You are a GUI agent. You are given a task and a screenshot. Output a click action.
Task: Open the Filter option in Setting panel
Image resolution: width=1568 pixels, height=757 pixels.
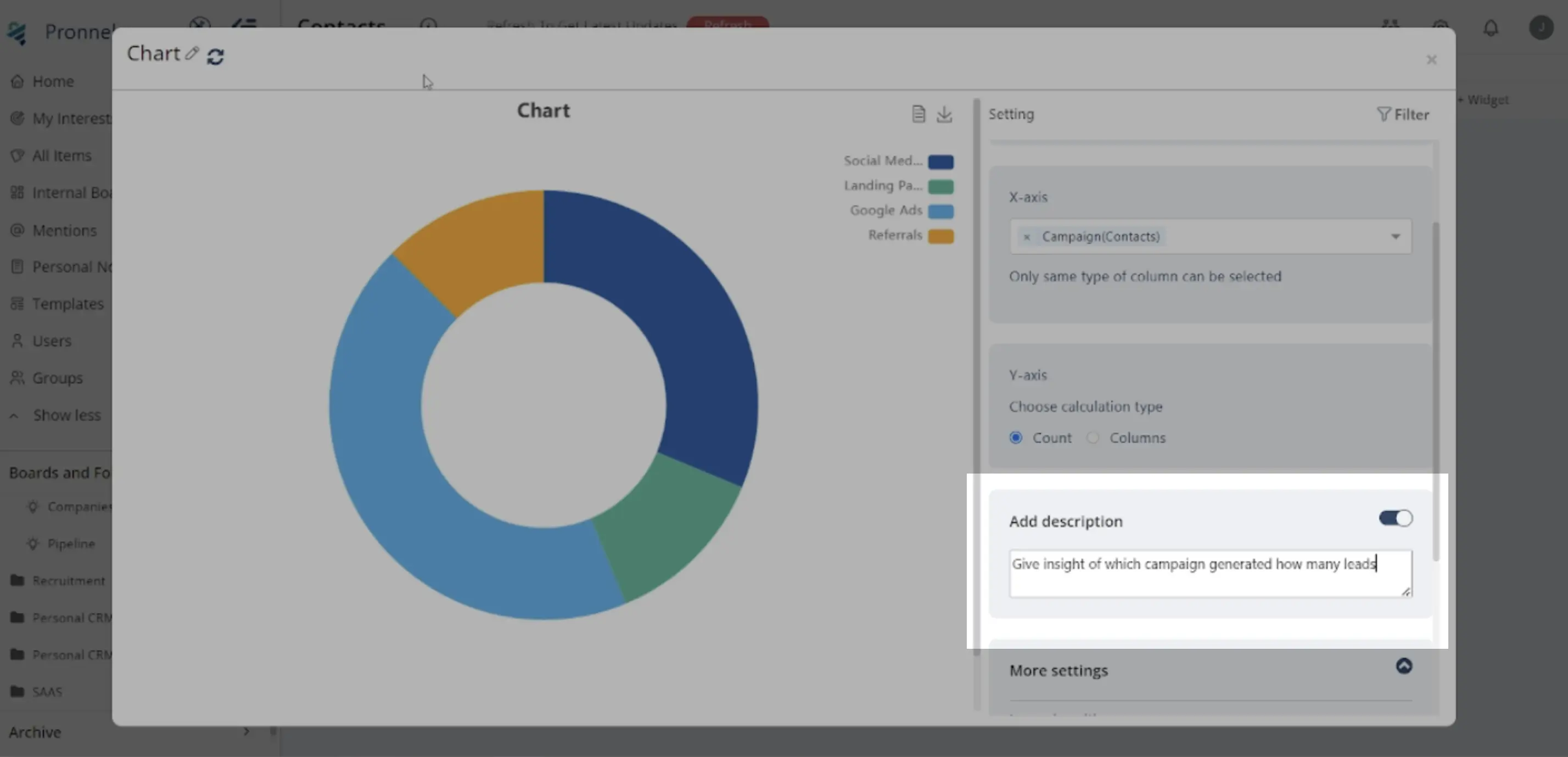point(1402,114)
